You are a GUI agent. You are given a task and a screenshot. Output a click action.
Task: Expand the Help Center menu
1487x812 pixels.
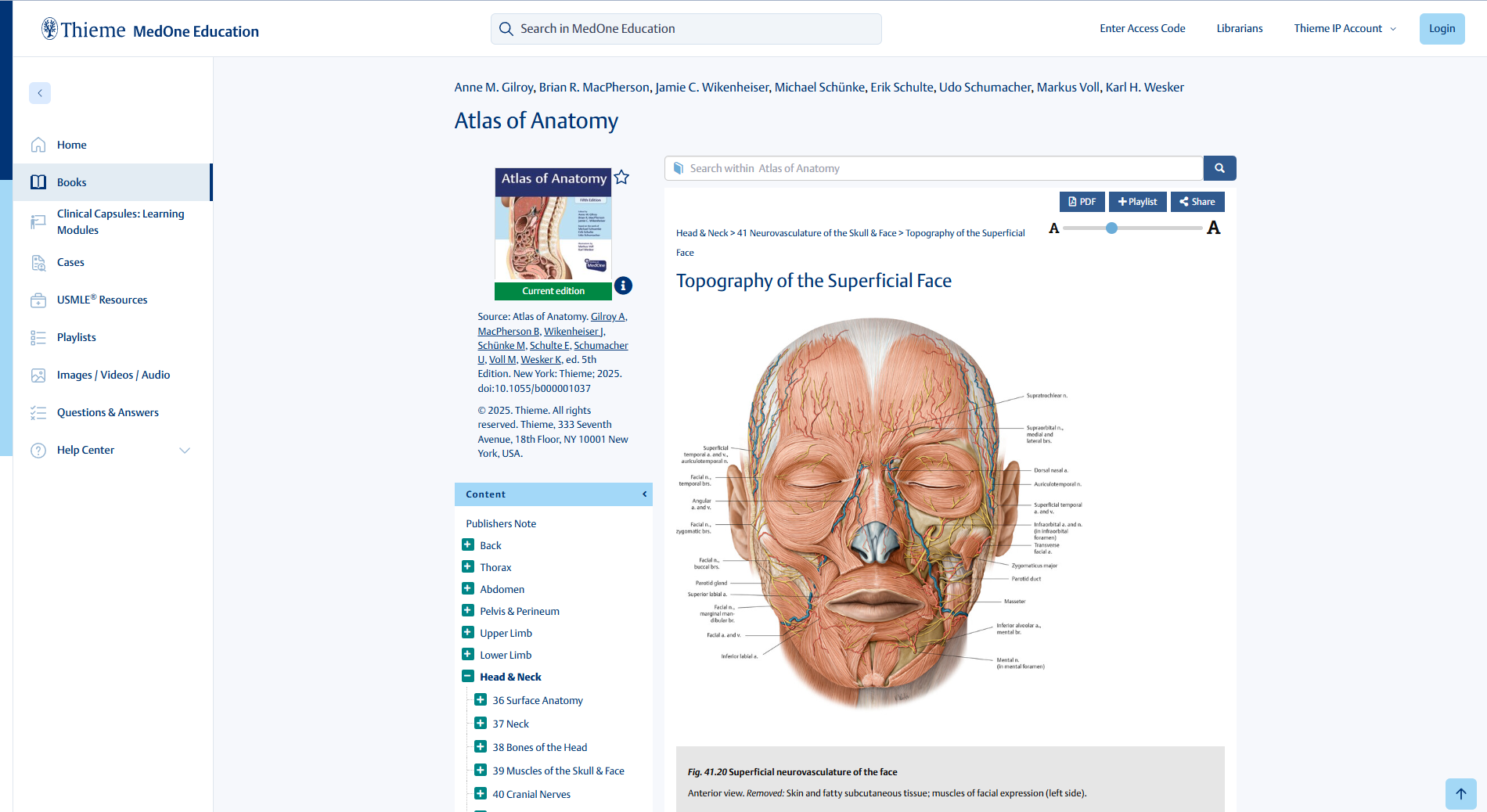pos(185,450)
